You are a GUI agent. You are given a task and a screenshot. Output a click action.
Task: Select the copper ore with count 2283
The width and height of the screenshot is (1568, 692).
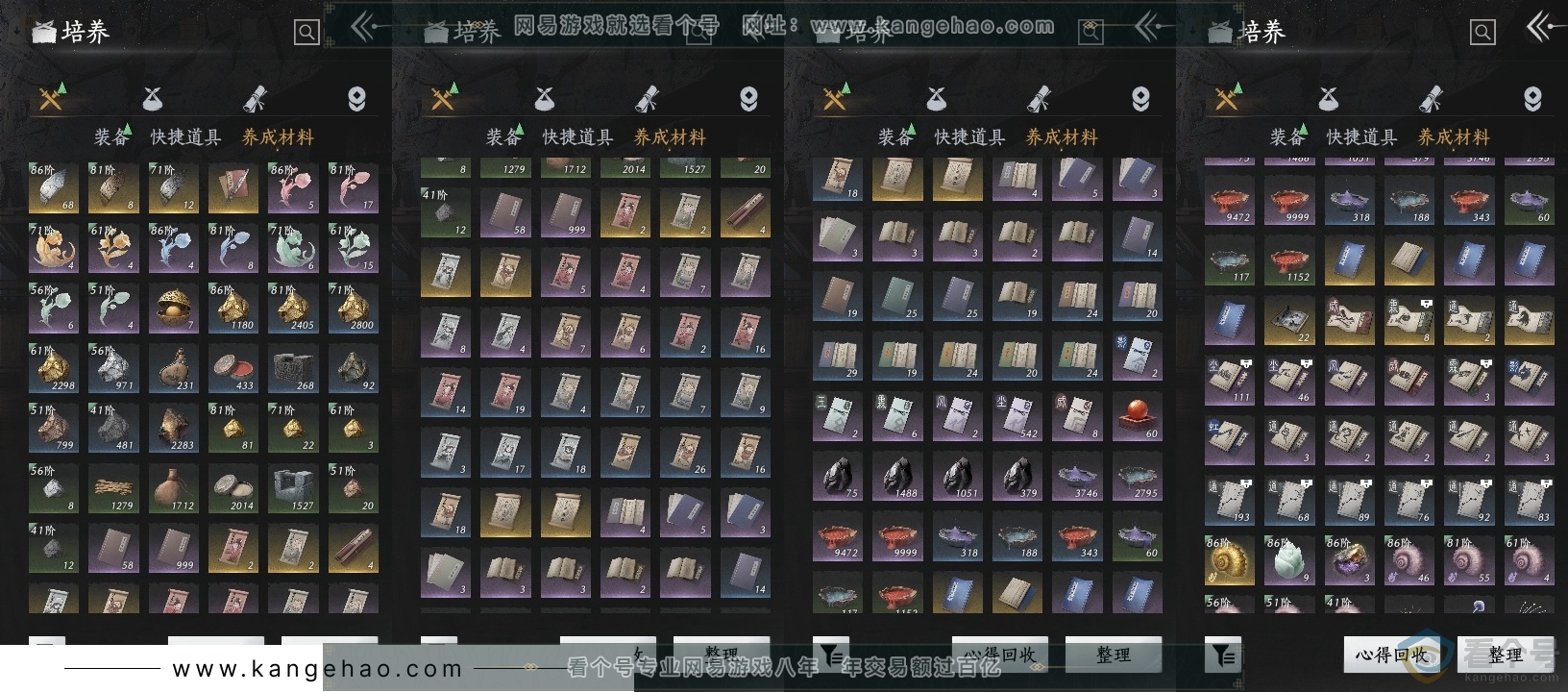coord(173,428)
